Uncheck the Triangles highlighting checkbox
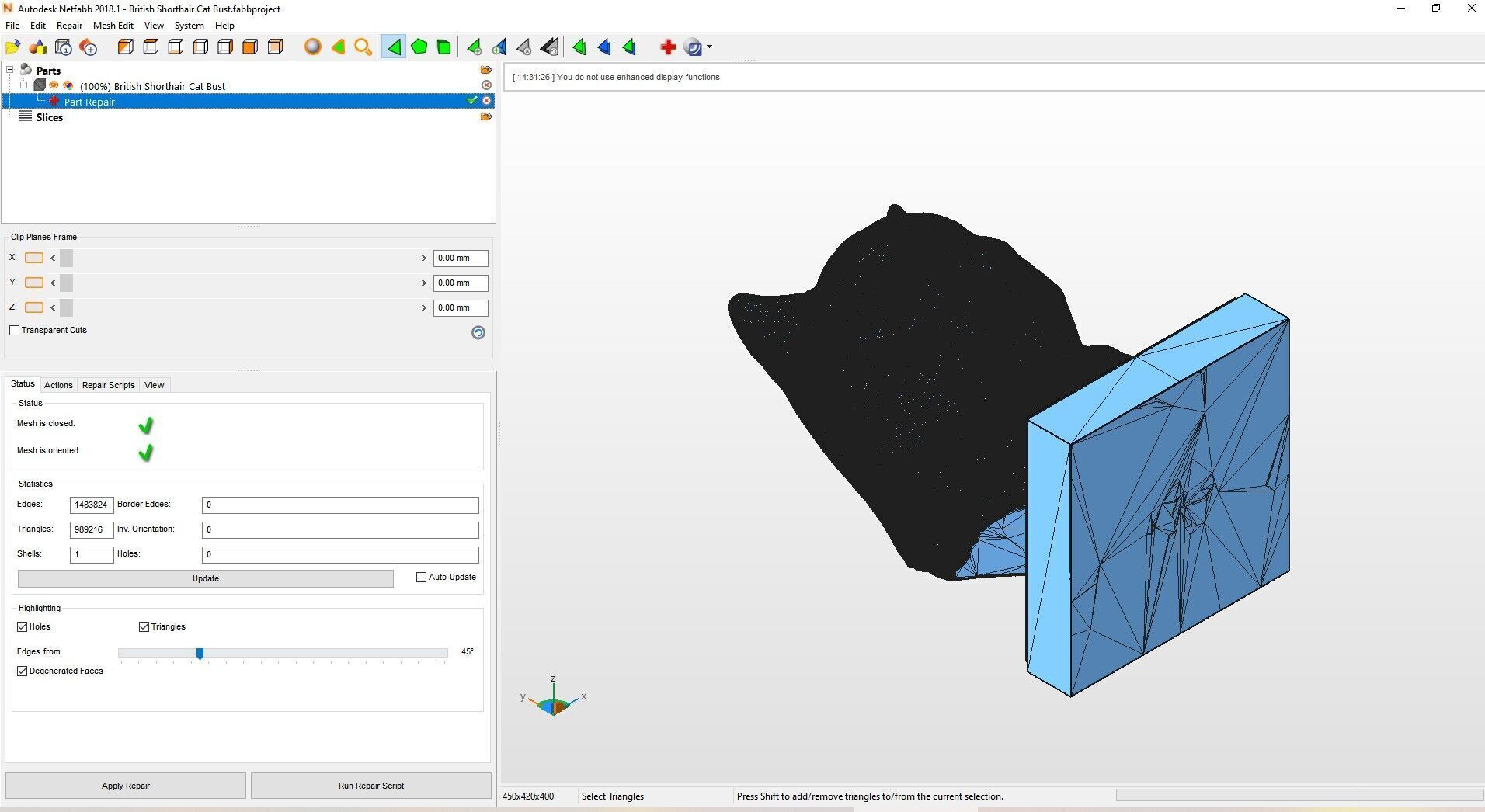 tap(144, 627)
